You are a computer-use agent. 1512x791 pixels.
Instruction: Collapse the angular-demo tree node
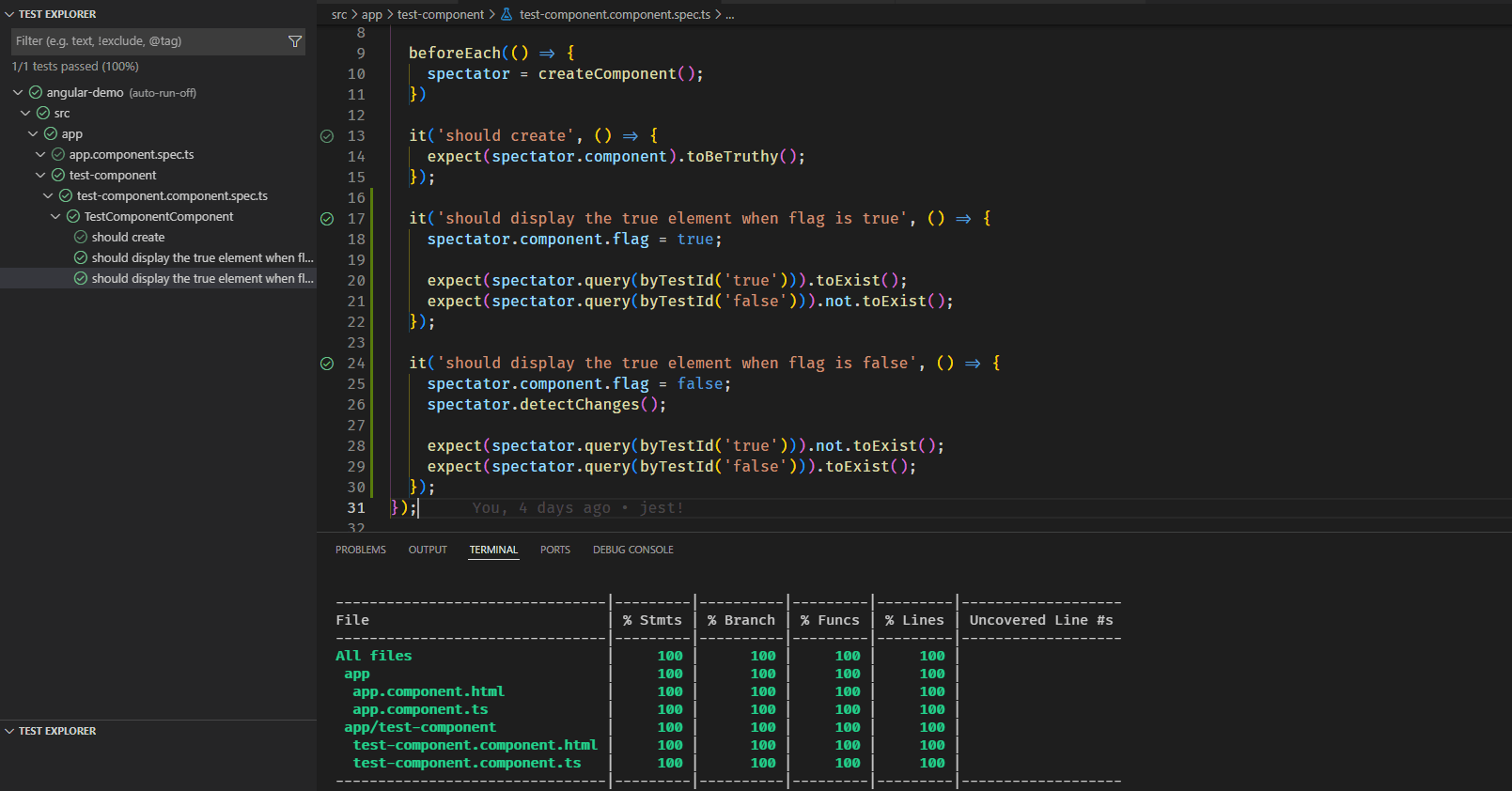tap(18, 93)
